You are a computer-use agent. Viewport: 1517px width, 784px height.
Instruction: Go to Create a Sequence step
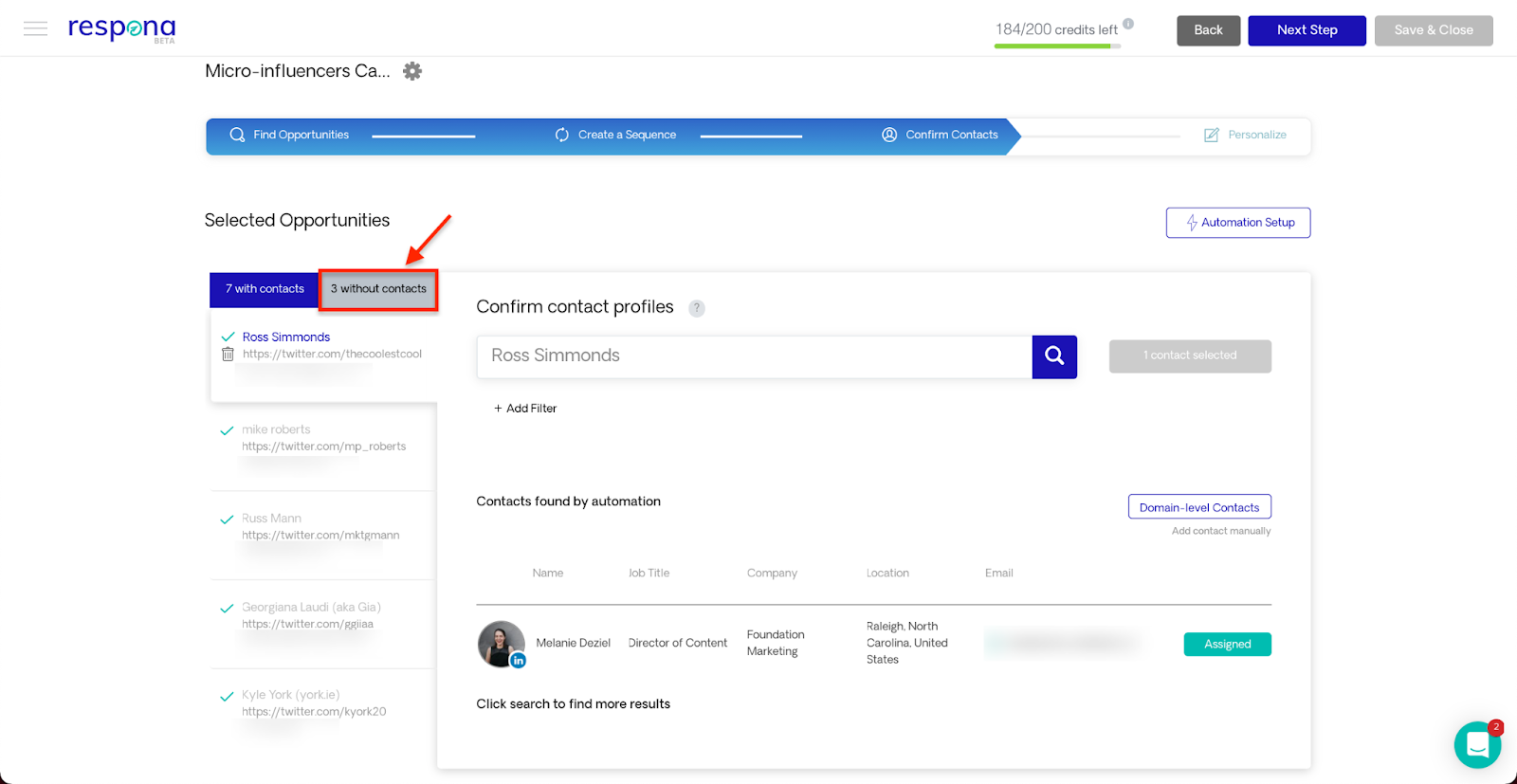[x=616, y=135]
